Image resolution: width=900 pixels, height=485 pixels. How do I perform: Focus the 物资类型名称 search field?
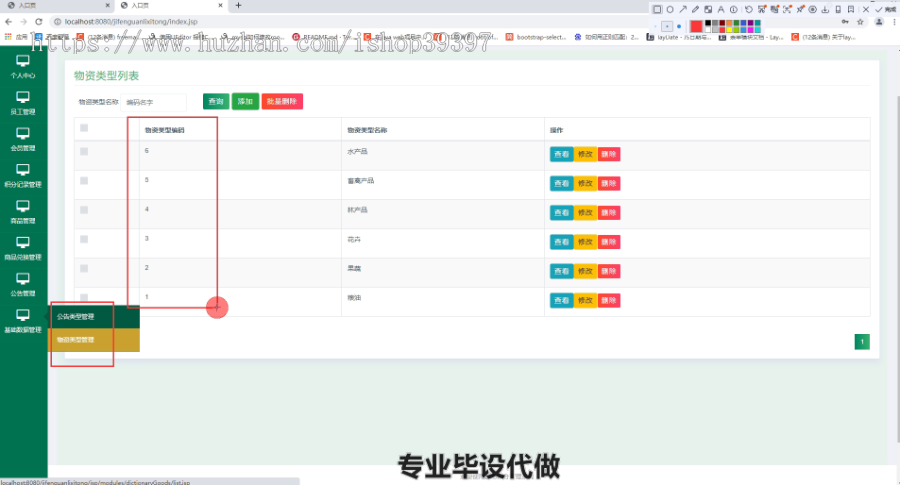tap(153, 102)
